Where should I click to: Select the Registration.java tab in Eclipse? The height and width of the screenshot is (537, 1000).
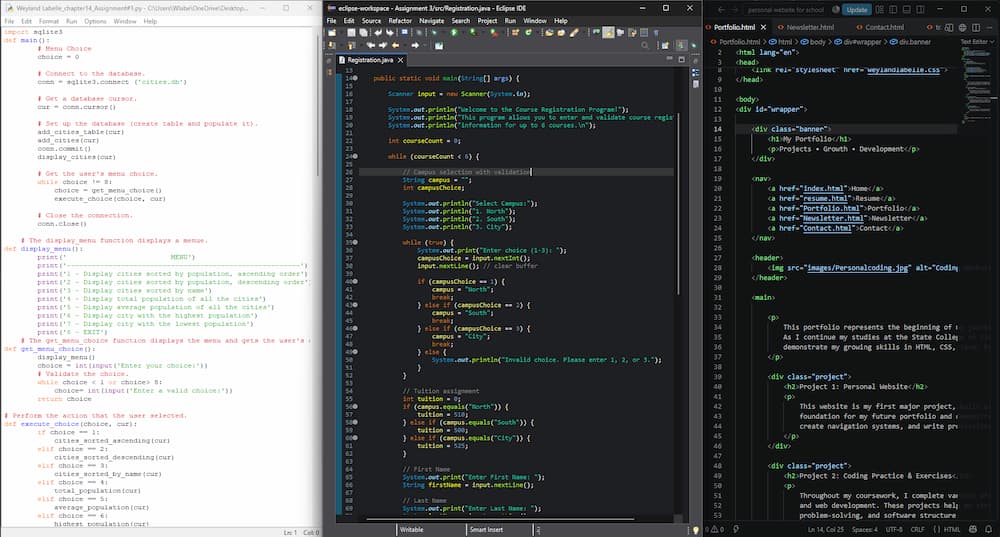point(370,60)
